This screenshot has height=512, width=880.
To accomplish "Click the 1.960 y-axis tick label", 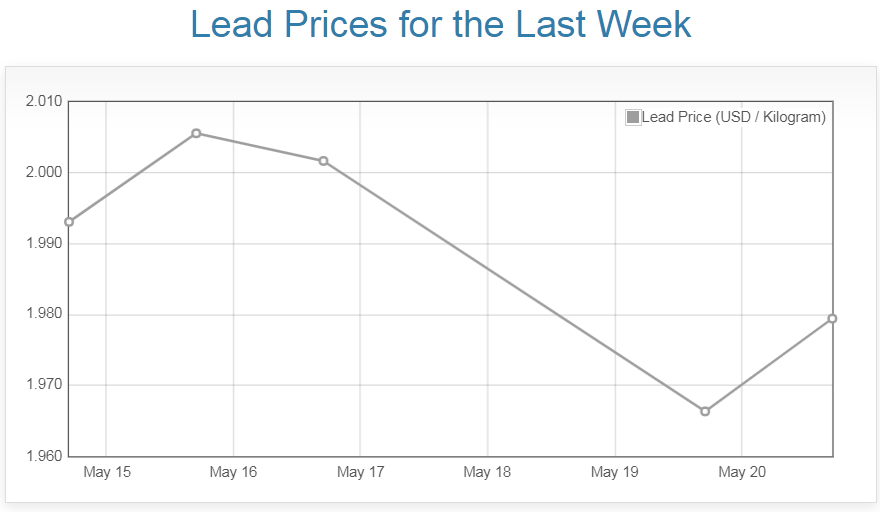I will [x=43, y=456].
